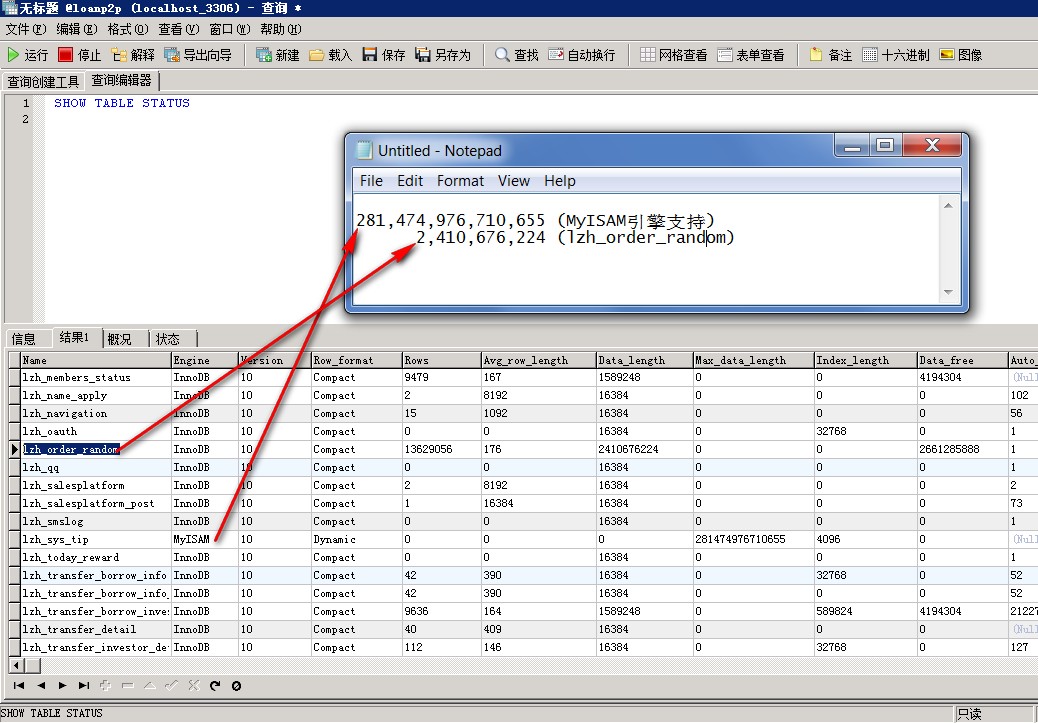
Task: Switch to 网格查看 grid view
Action: pos(674,55)
